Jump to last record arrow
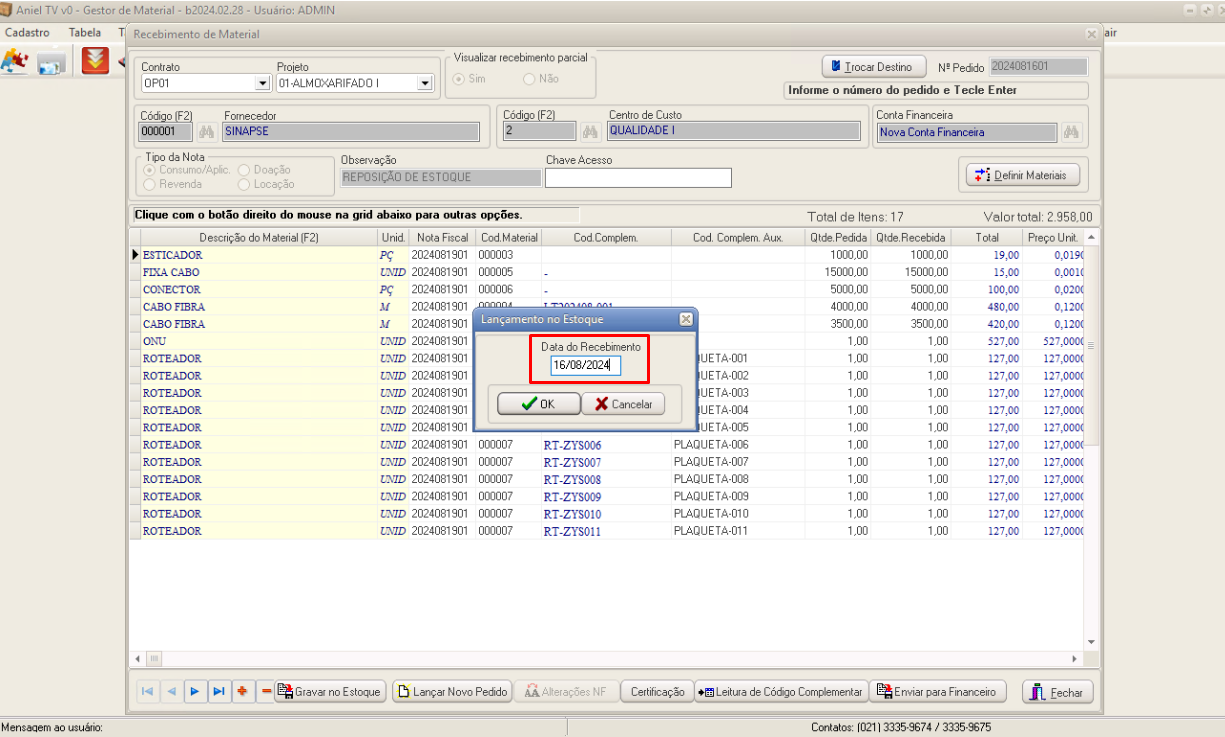Image resolution: width=1225 pixels, height=737 pixels. (218, 692)
